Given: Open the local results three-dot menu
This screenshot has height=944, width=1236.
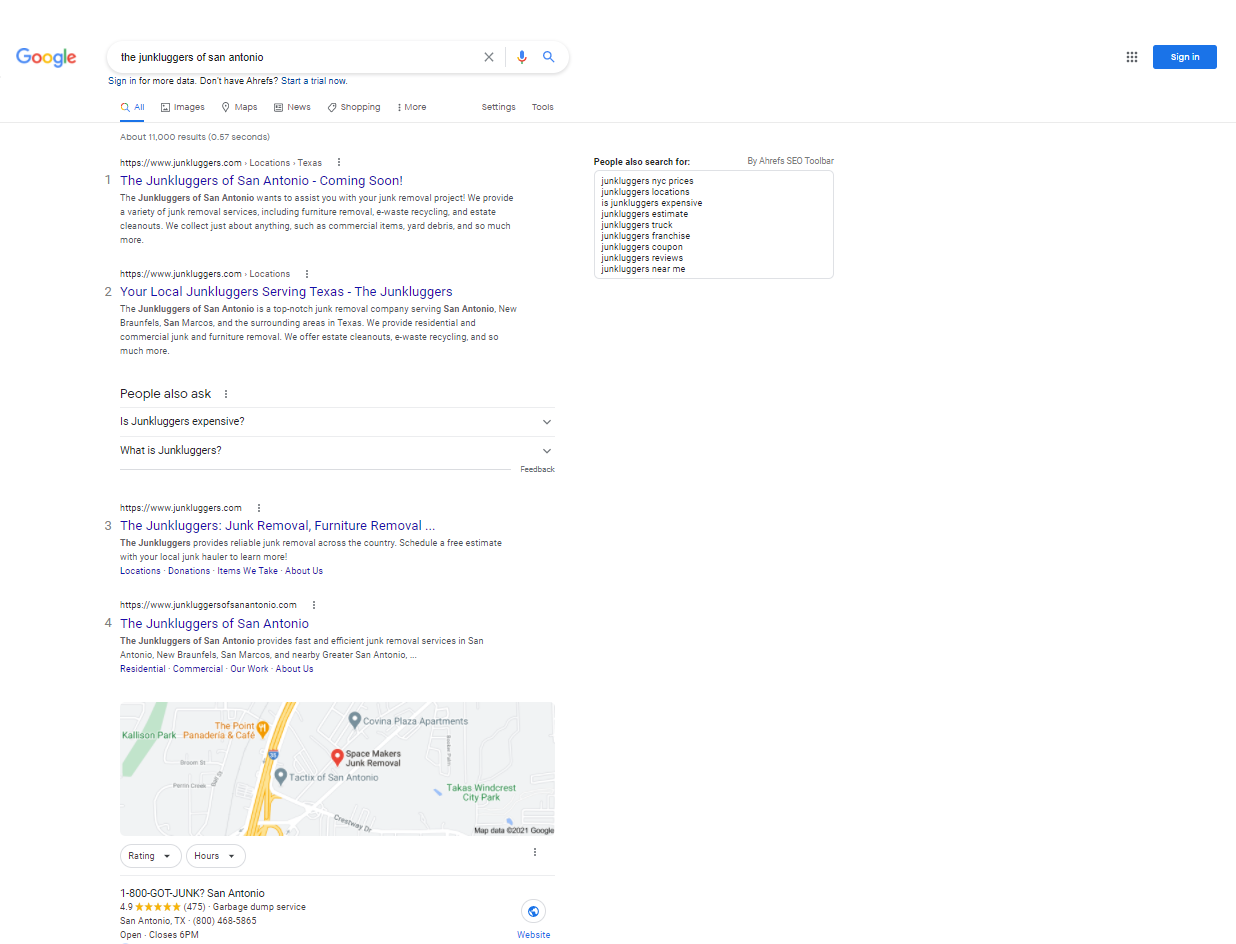Looking at the screenshot, I should [x=535, y=852].
